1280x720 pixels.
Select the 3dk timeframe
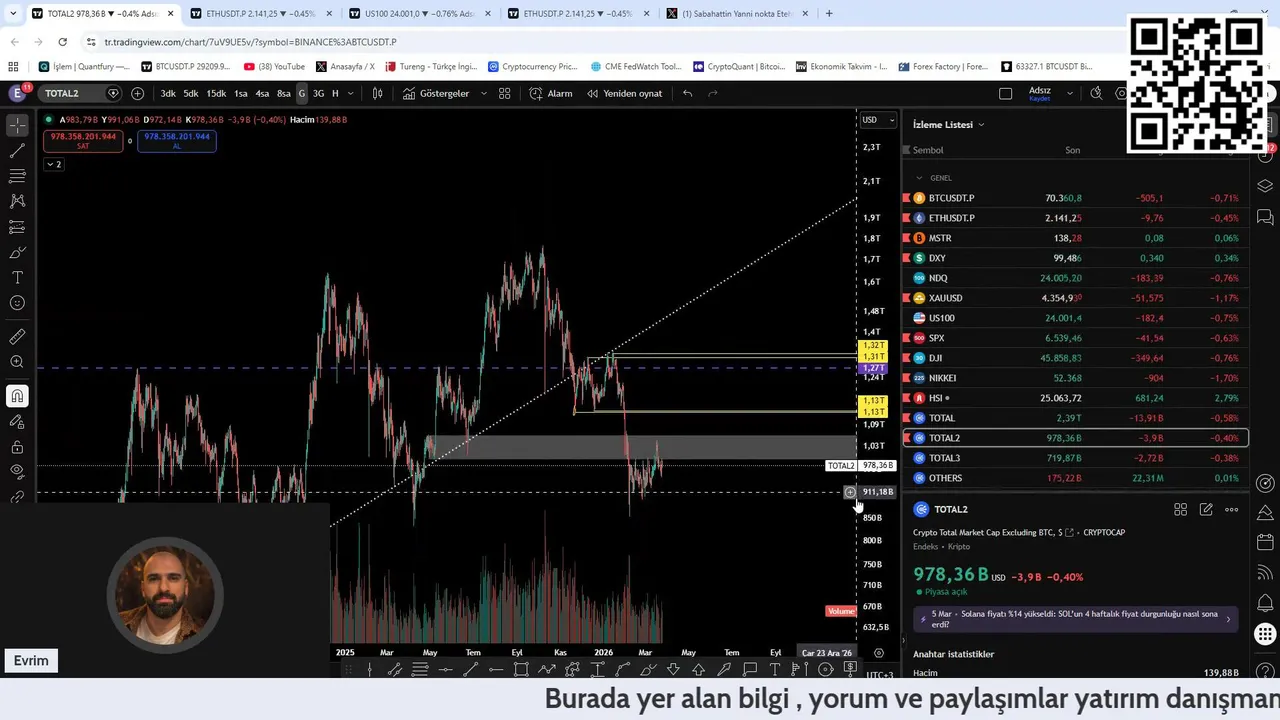pyautogui.click(x=168, y=93)
